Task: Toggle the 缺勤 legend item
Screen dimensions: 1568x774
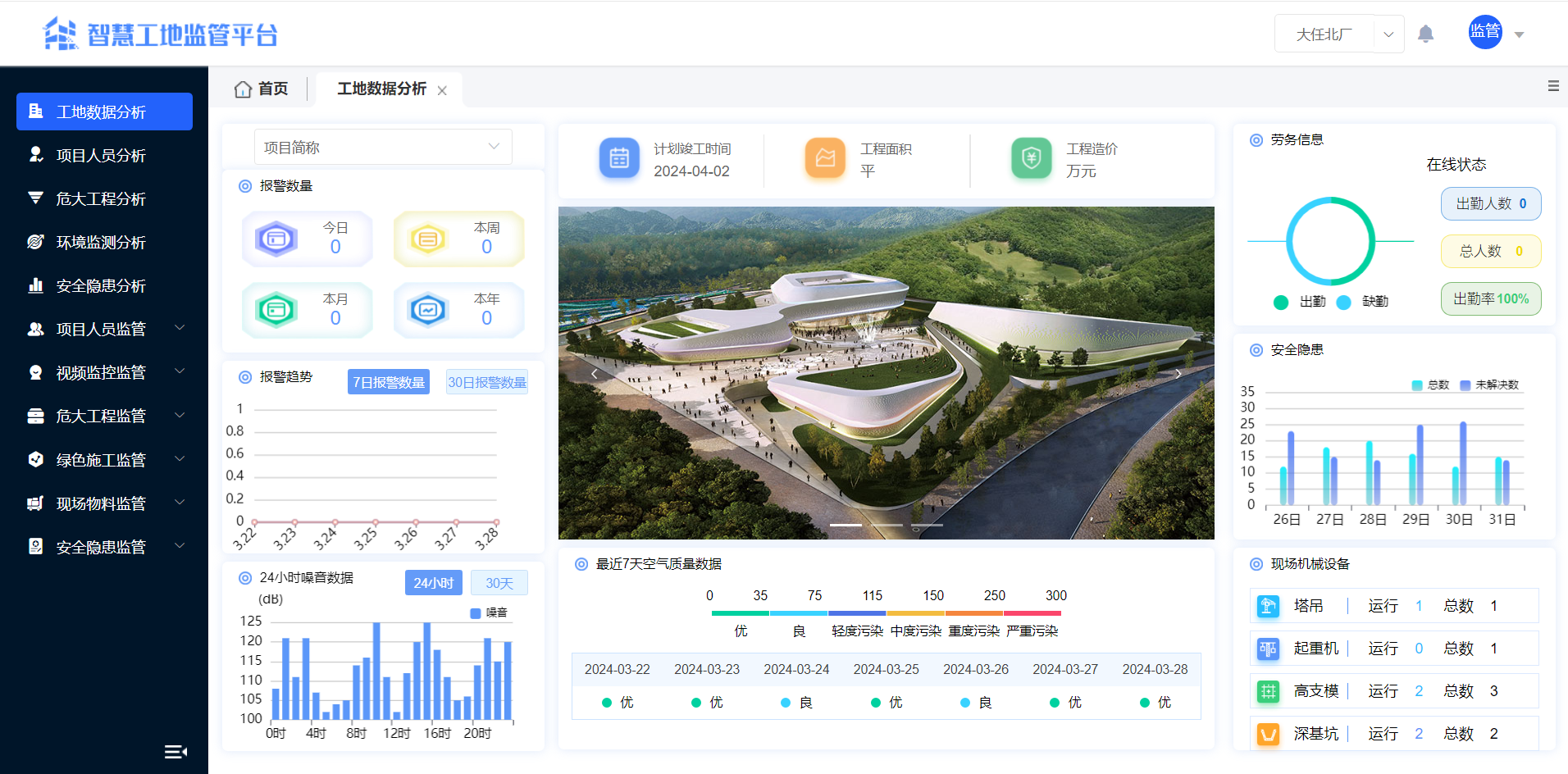Action: [1362, 302]
